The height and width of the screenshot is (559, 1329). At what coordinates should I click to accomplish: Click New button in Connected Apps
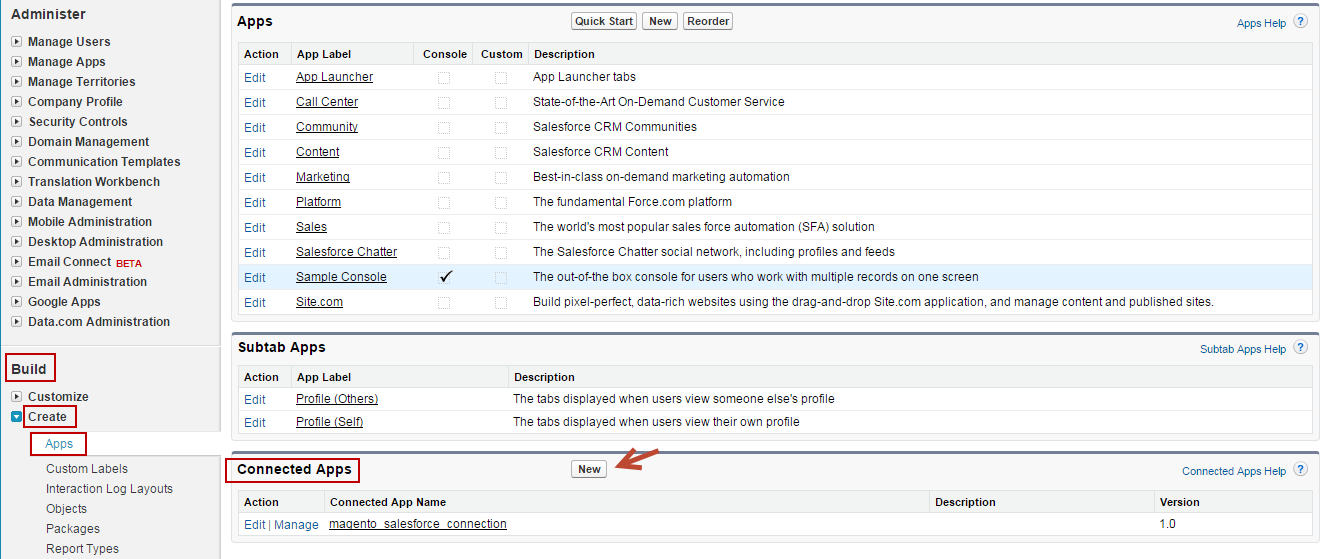589,469
